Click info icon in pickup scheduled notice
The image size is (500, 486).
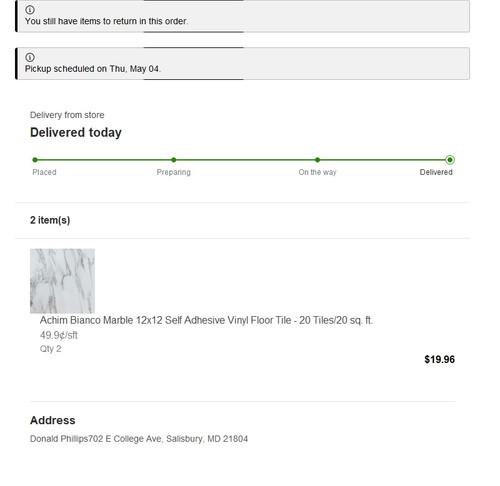click(x=30, y=57)
